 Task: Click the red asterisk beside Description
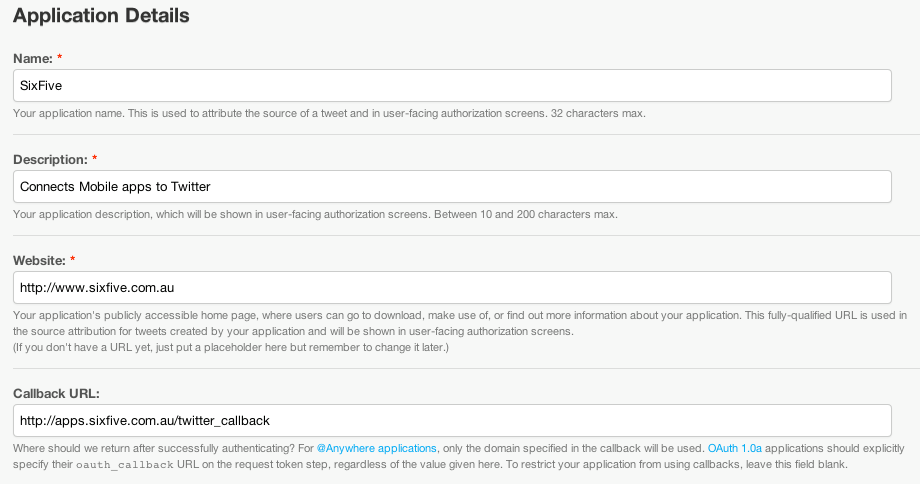(94, 158)
